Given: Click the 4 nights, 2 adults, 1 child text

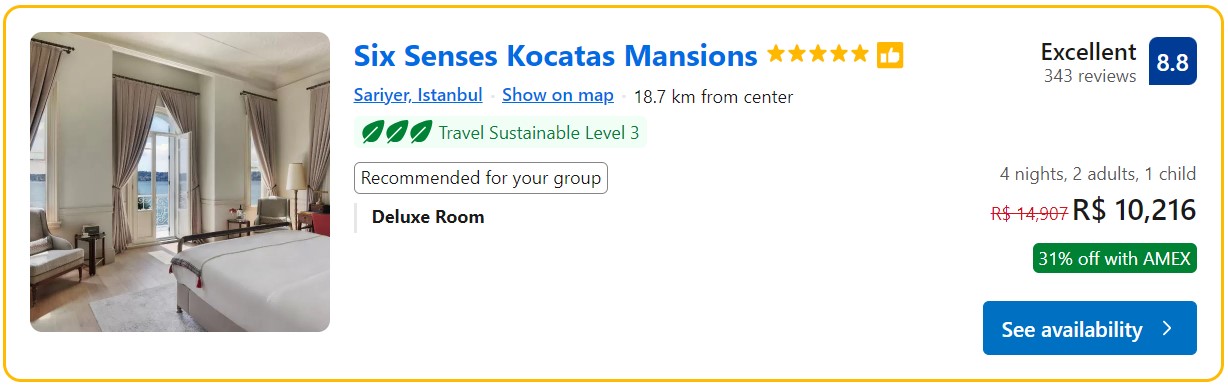Looking at the screenshot, I should [x=1098, y=174].
